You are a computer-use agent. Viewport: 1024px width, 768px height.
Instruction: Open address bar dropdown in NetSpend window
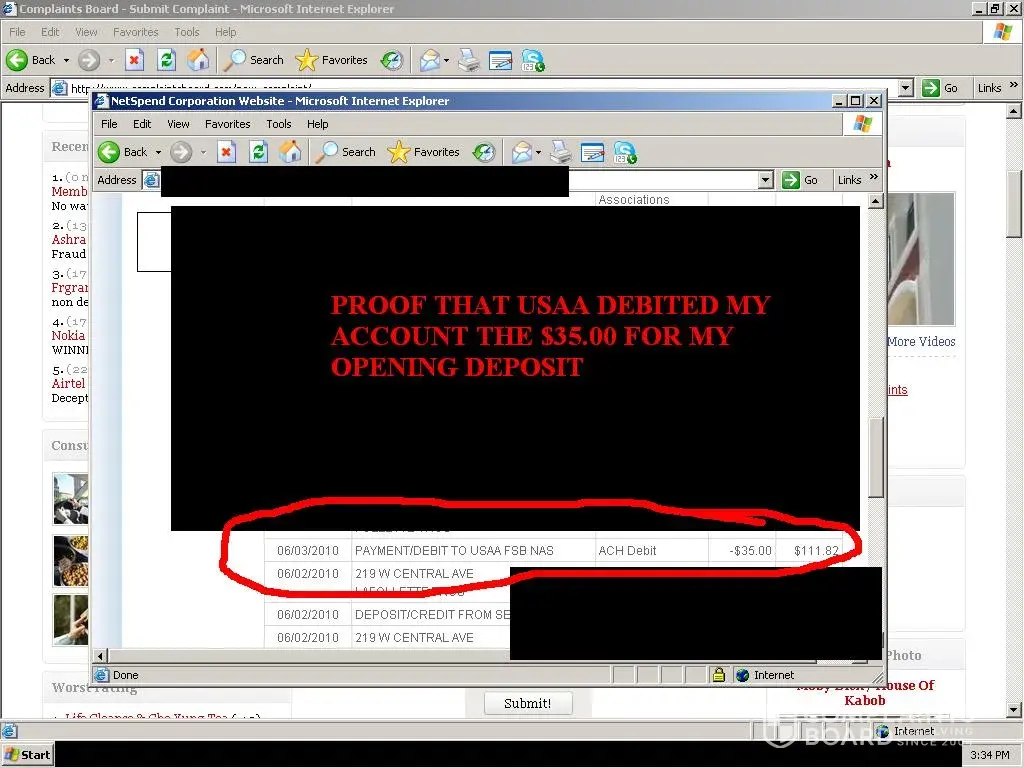(x=766, y=180)
